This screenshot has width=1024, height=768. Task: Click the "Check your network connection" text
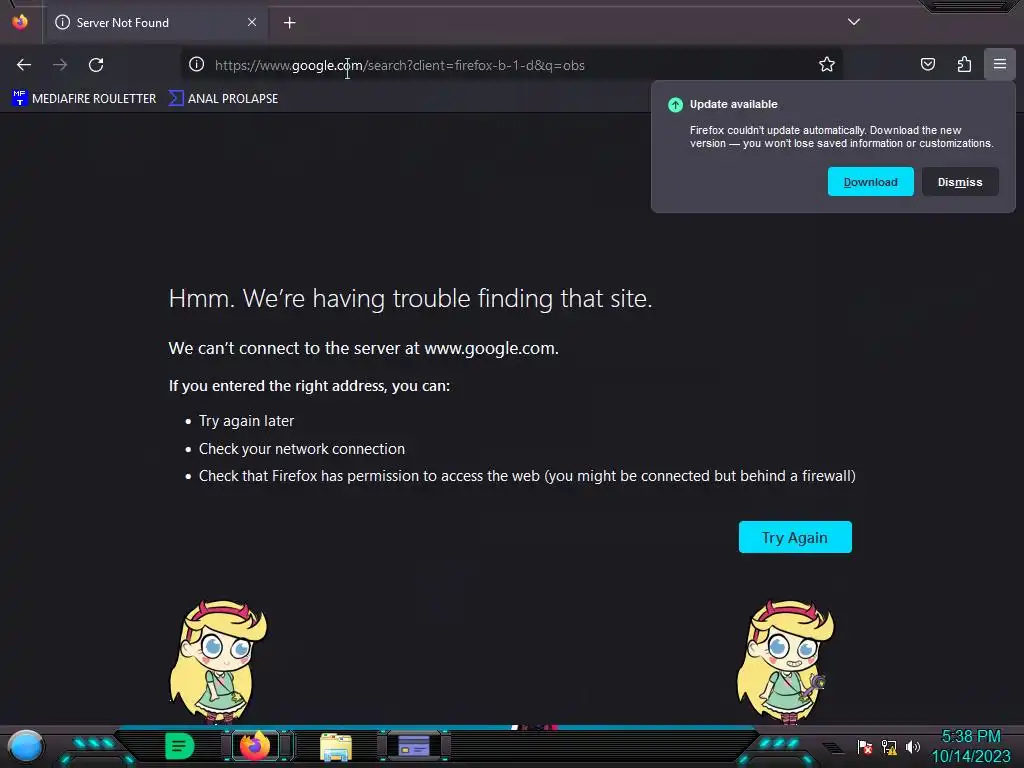click(302, 449)
